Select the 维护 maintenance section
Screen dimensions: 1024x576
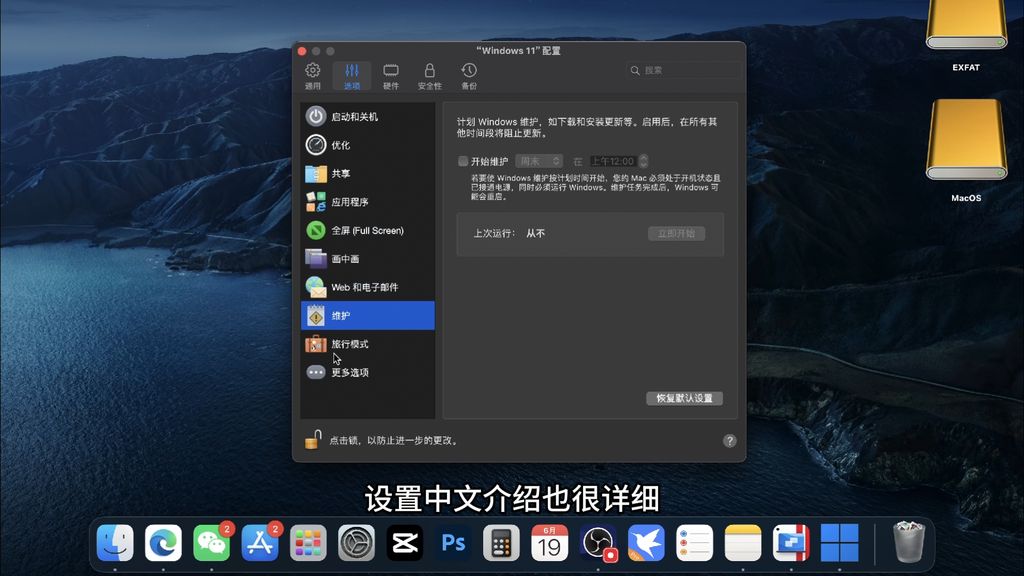point(368,315)
